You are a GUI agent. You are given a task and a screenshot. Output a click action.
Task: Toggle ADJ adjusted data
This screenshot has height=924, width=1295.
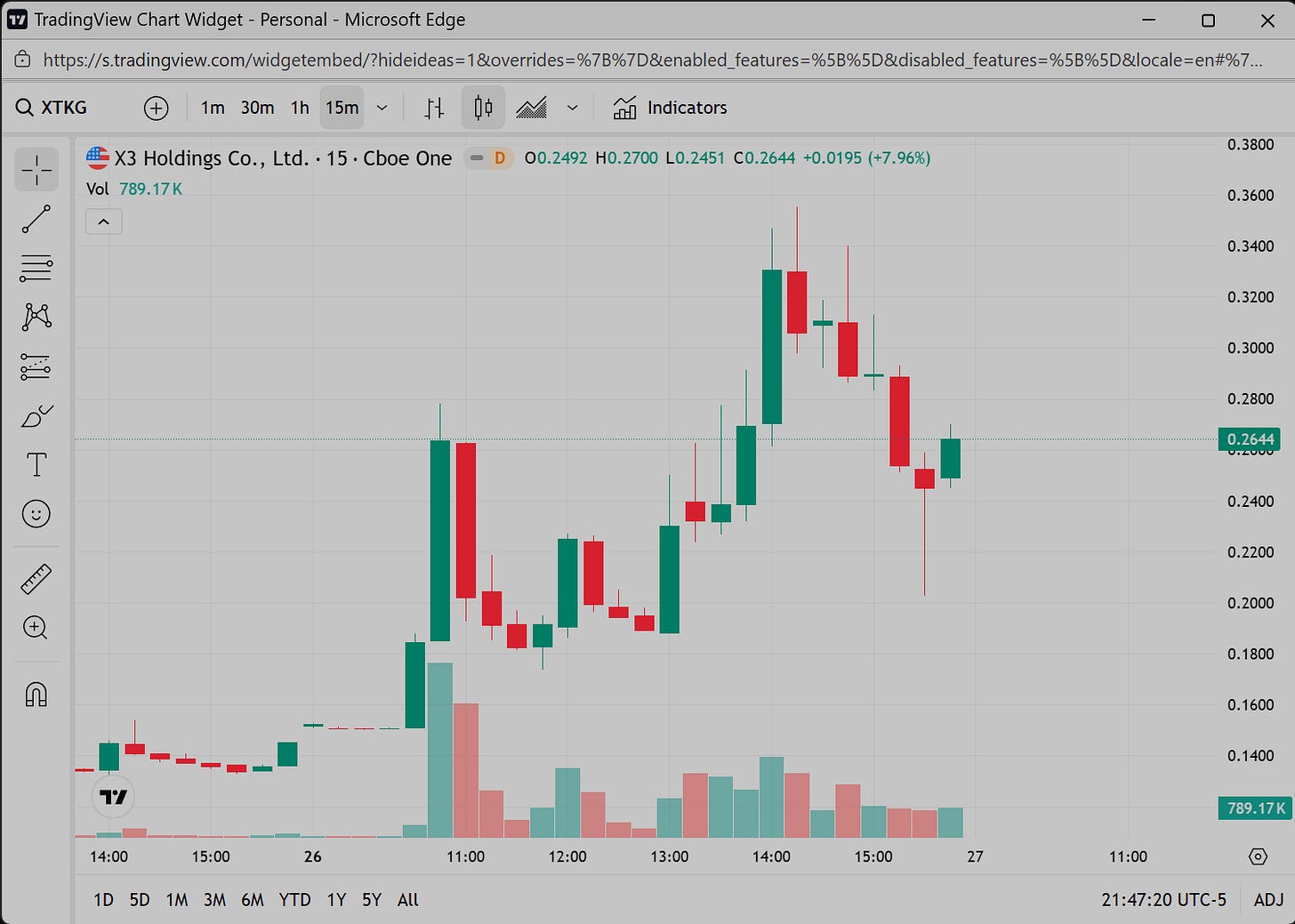pos(1268,900)
